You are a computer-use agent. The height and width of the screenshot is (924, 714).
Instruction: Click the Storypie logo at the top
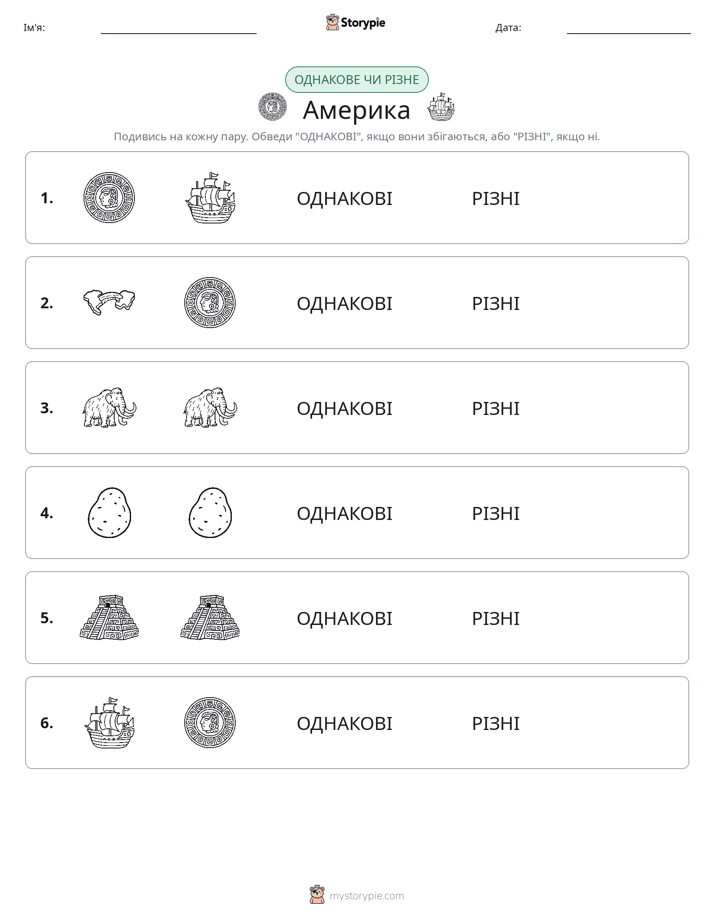pyautogui.click(x=355, y=22)
